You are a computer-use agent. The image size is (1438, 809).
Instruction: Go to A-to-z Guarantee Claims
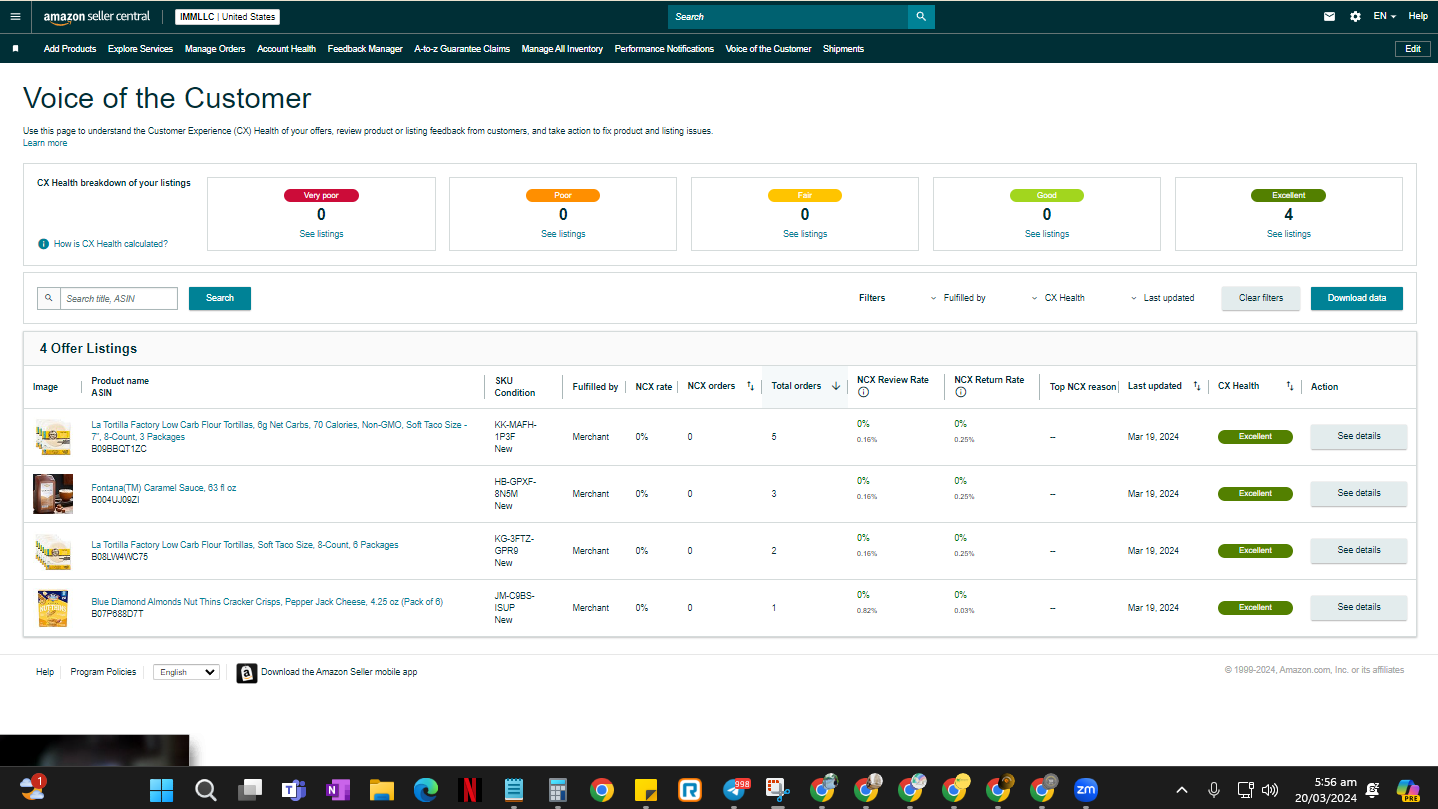(462, 49)
